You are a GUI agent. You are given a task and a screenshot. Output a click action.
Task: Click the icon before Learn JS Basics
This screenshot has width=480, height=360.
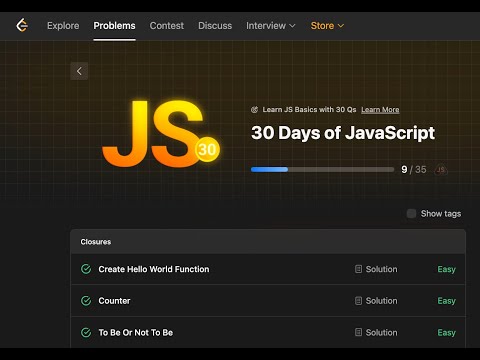tap(254, 110)
